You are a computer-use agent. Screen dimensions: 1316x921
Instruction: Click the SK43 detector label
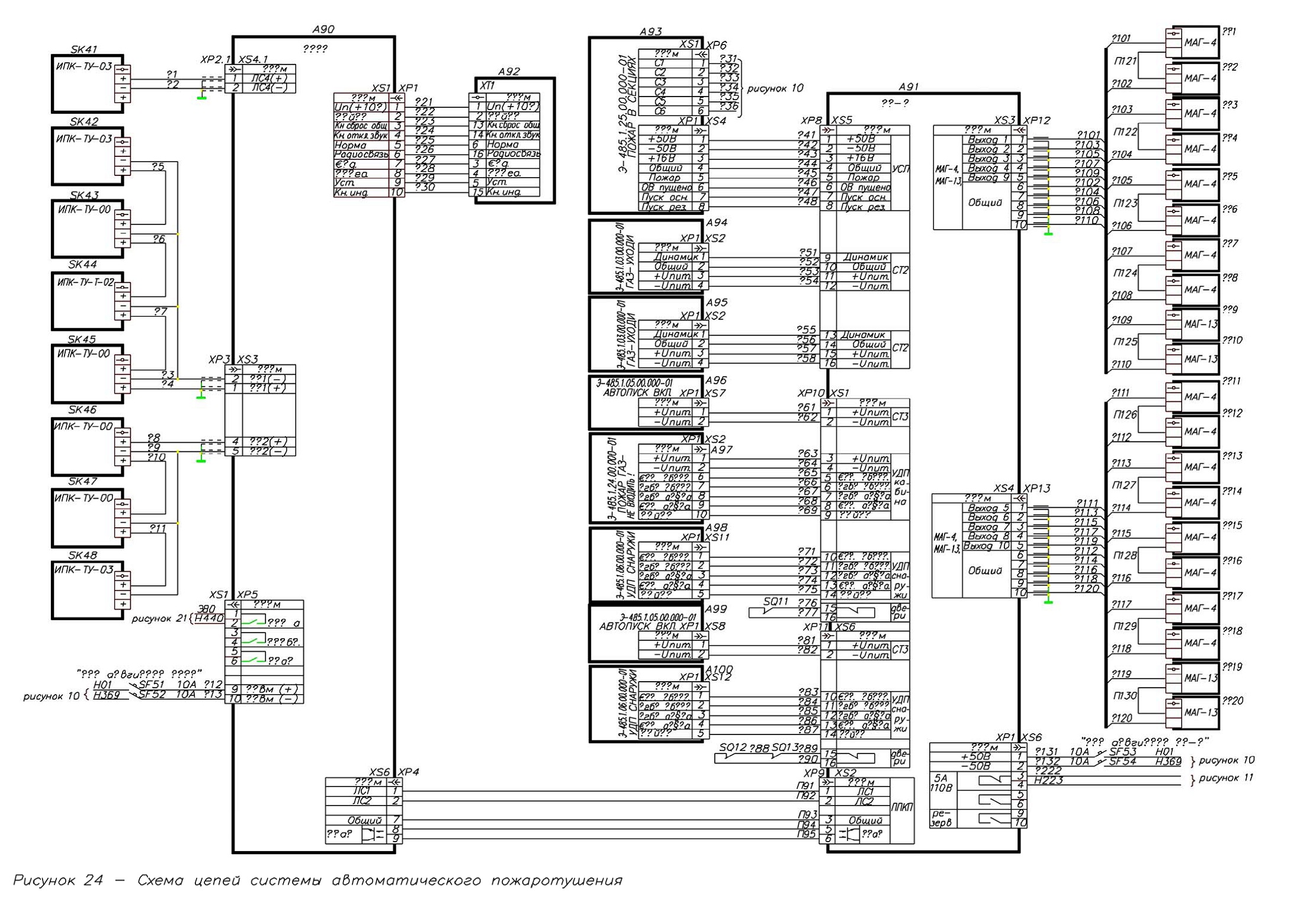84,195
